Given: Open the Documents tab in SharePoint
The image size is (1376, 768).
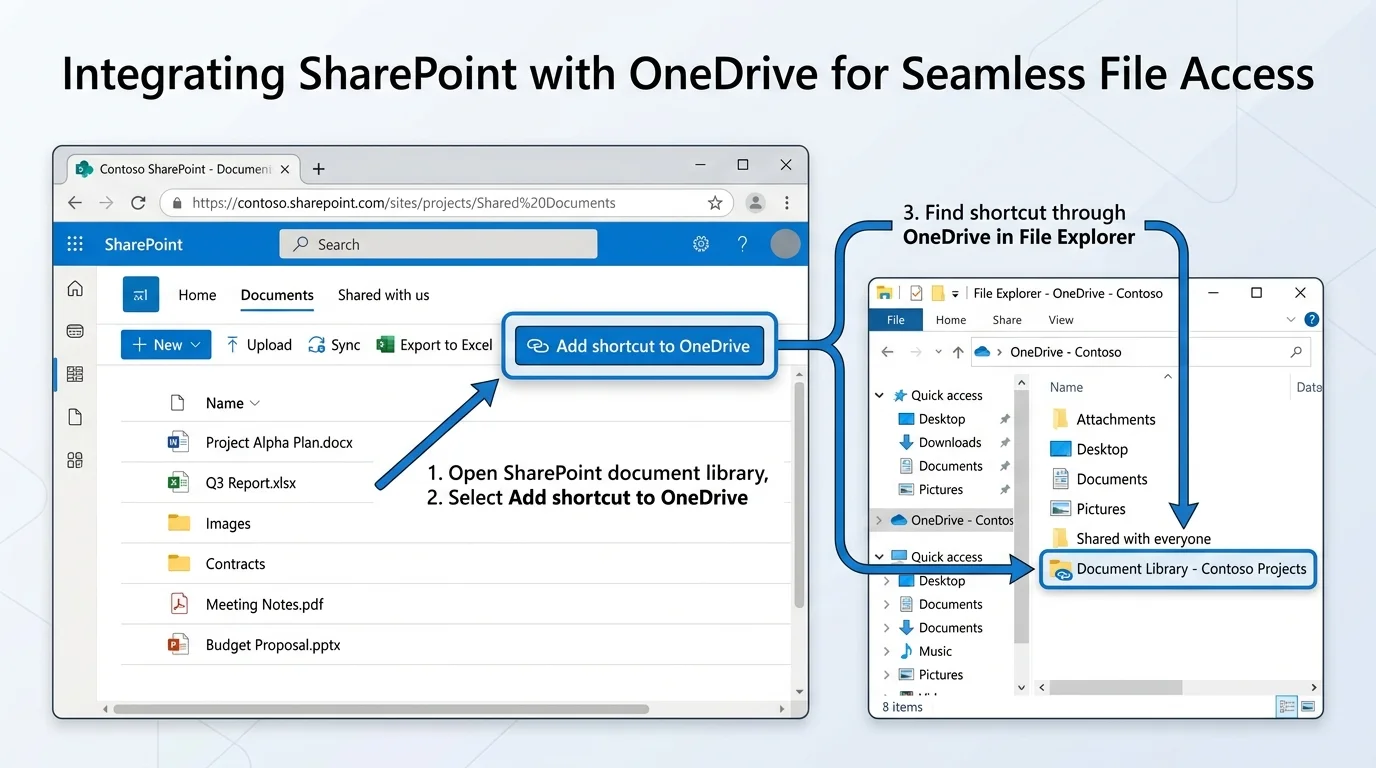Looking at the screenshot, I should coord(277,295).
